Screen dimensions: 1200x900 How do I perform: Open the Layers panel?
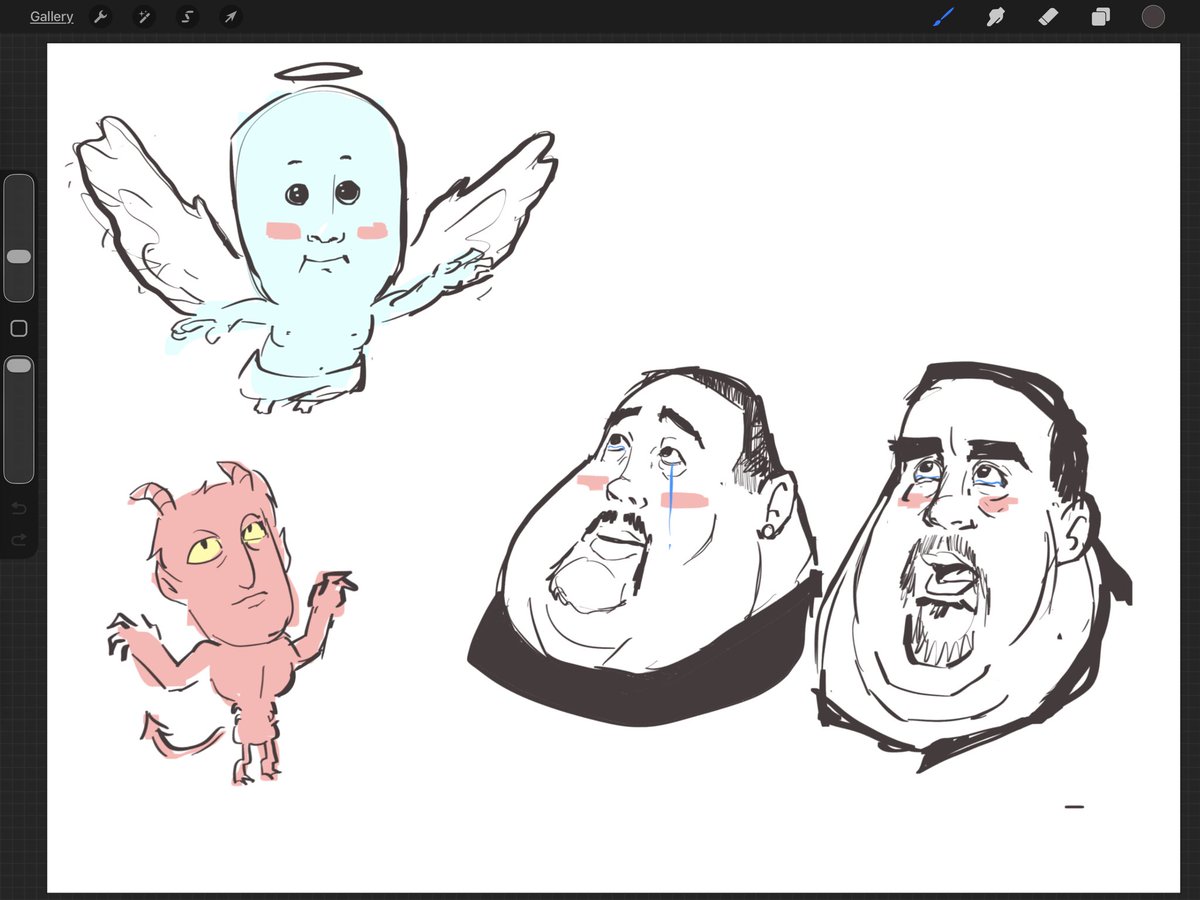(1100, 16)
